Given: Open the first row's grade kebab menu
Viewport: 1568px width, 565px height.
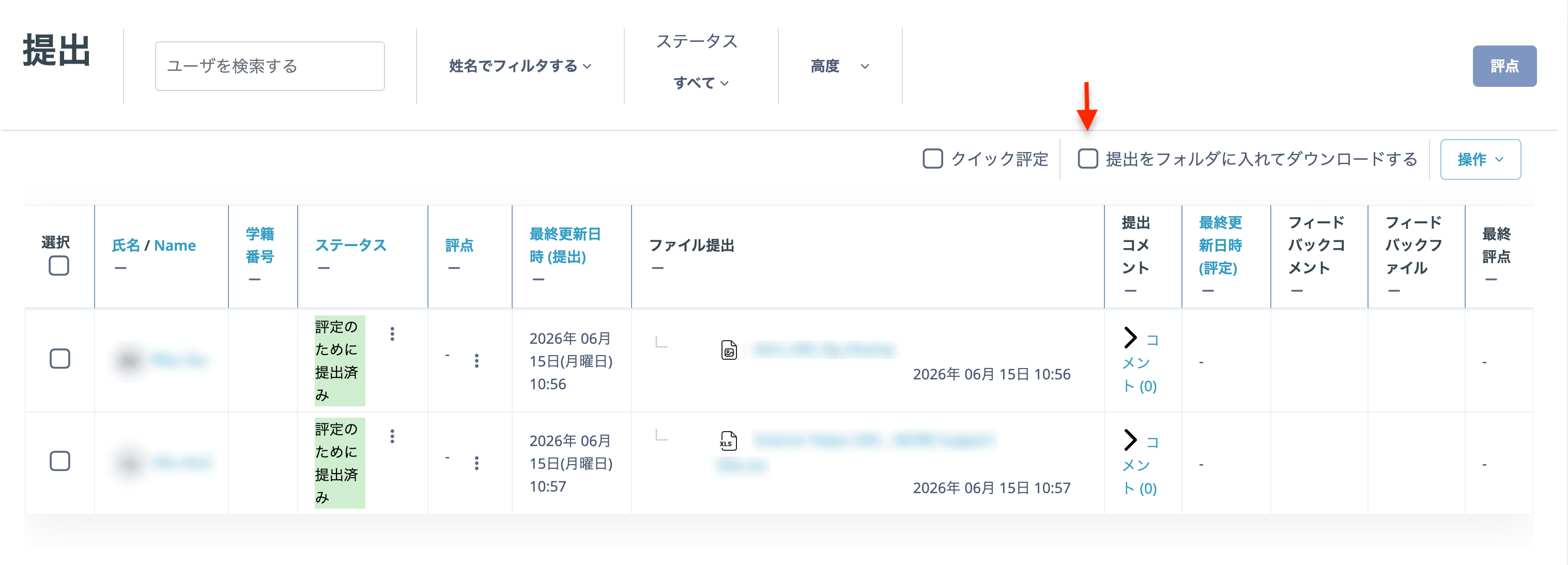Looking at the screenshot, I should 476,360.
